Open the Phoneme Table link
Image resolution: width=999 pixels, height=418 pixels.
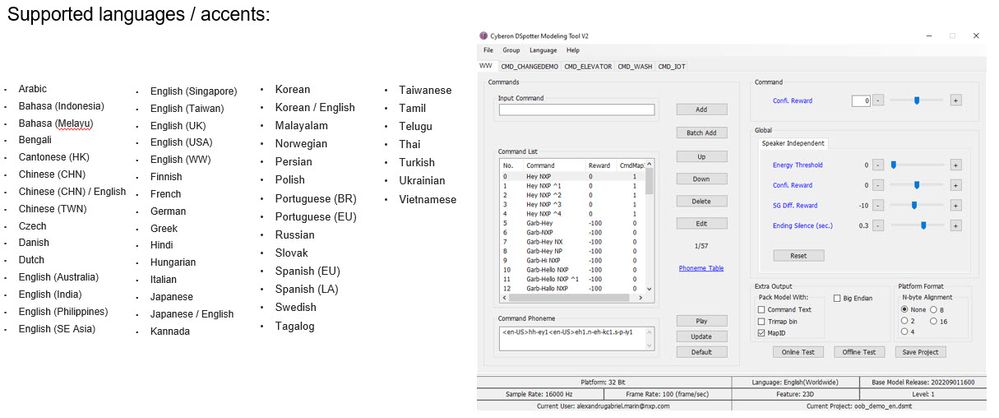701,268
